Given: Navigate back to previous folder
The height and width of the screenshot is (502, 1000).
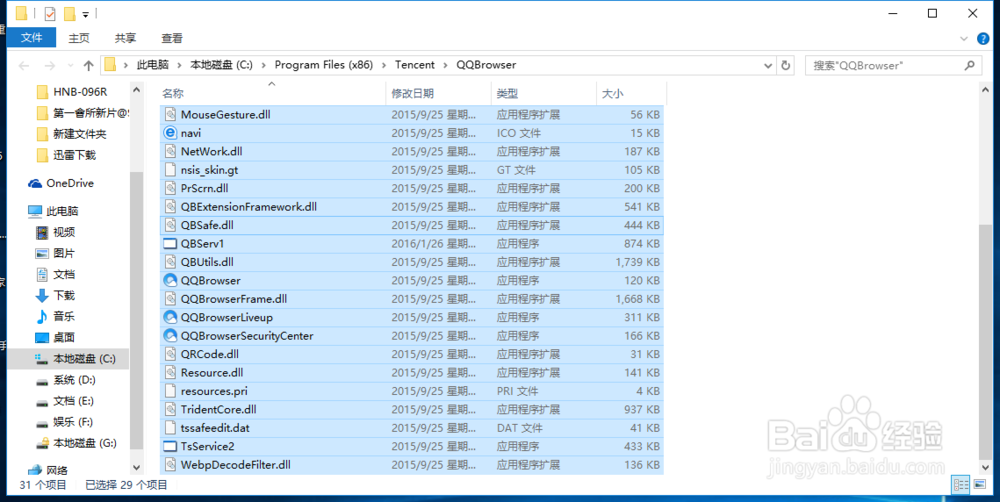Looking at the screenshot, I should tap(24, 65).
